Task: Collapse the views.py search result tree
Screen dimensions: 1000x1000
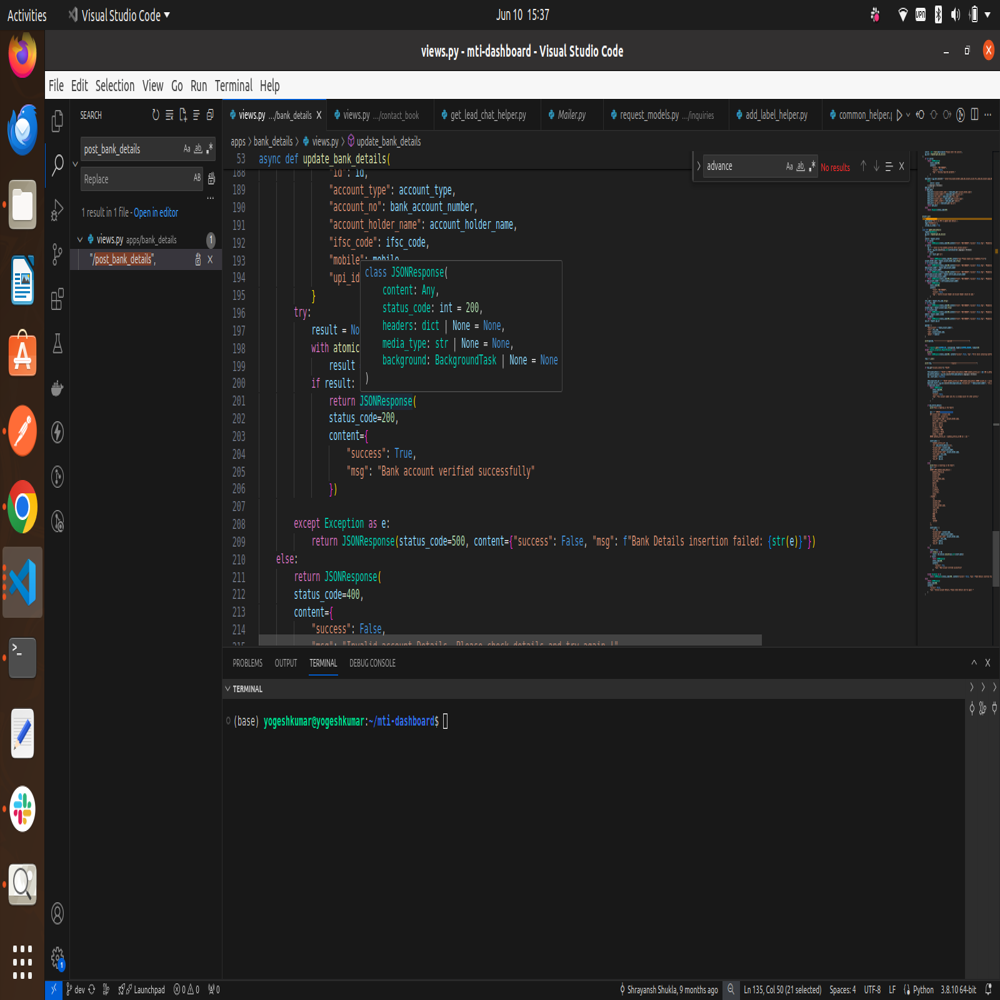Action: pos(80,240)
